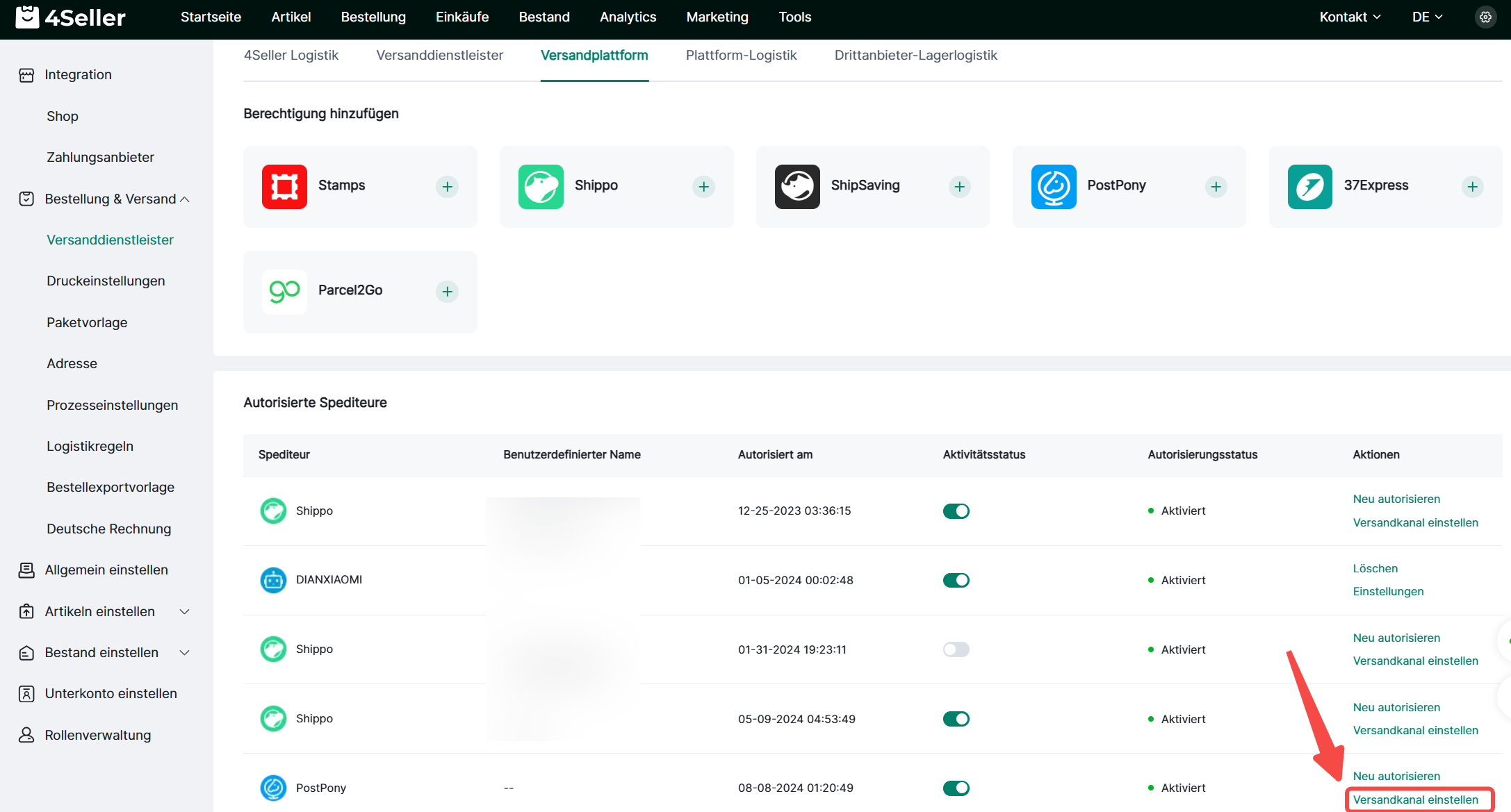Click the ShipSaving plus icon

(959, 186)
